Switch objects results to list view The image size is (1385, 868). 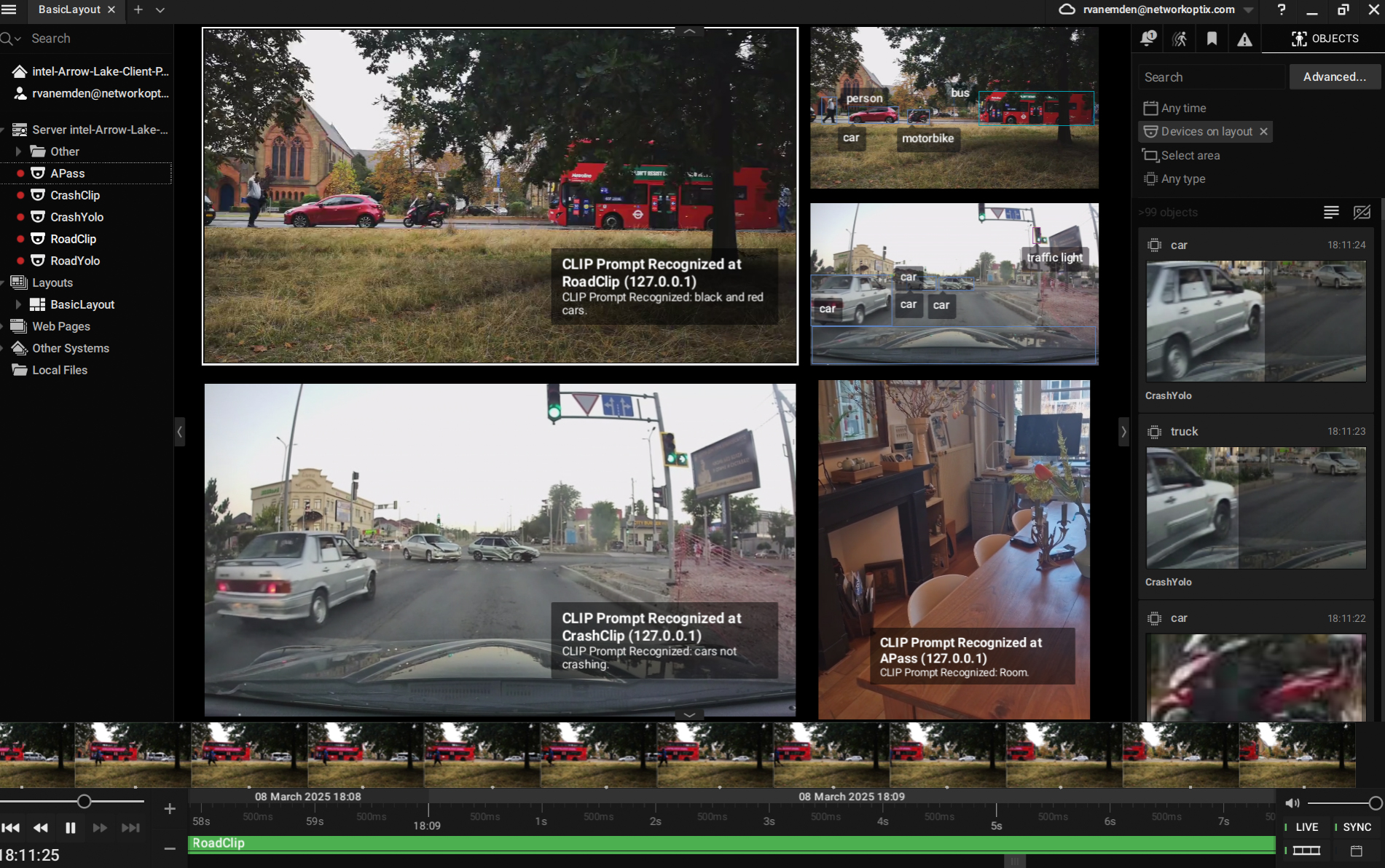click(x=1331, y=212)
